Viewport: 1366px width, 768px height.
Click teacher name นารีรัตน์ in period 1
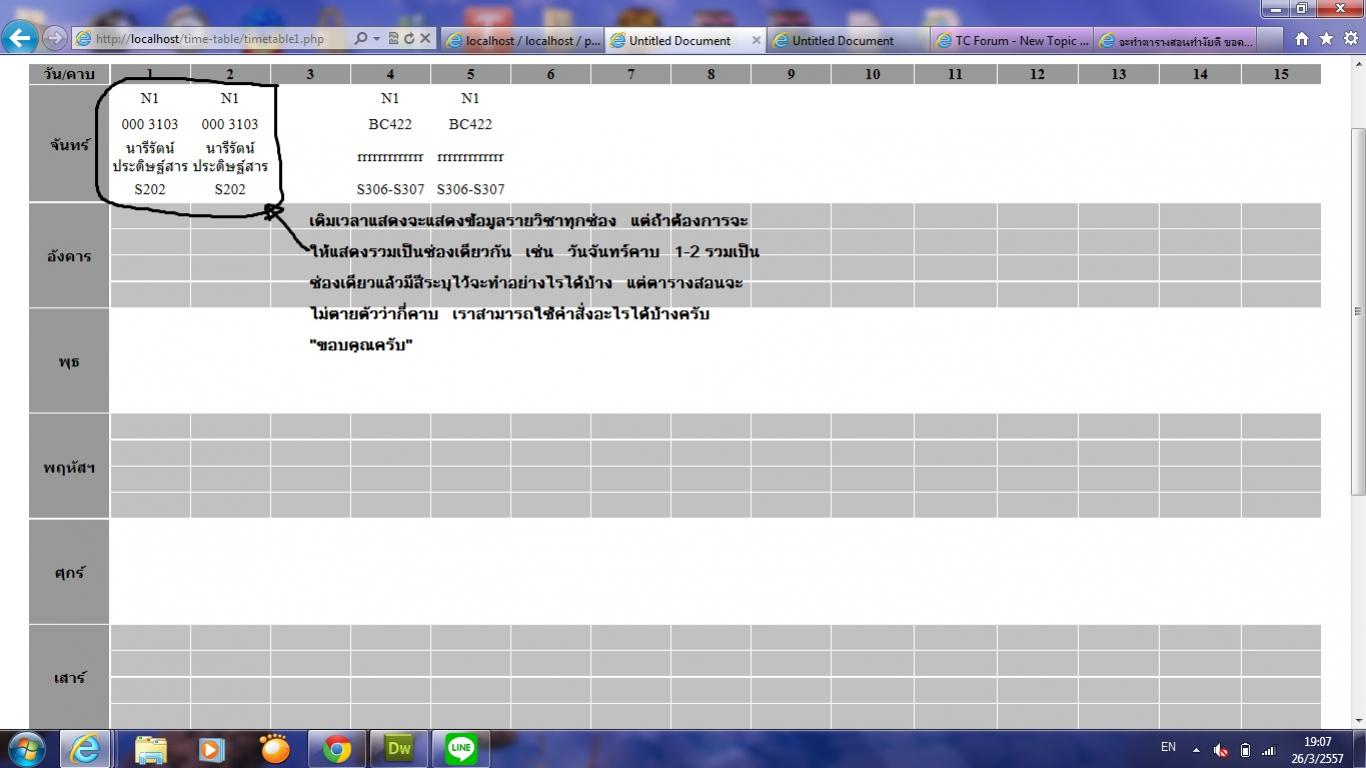150,148
